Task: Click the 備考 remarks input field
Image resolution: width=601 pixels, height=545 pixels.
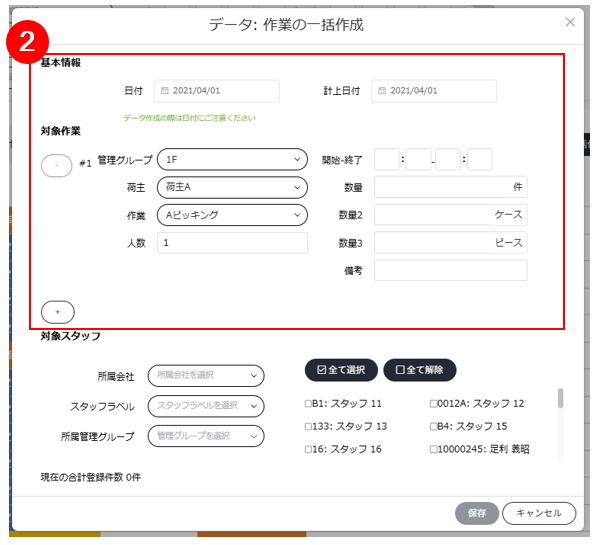Action: (451, 270)
